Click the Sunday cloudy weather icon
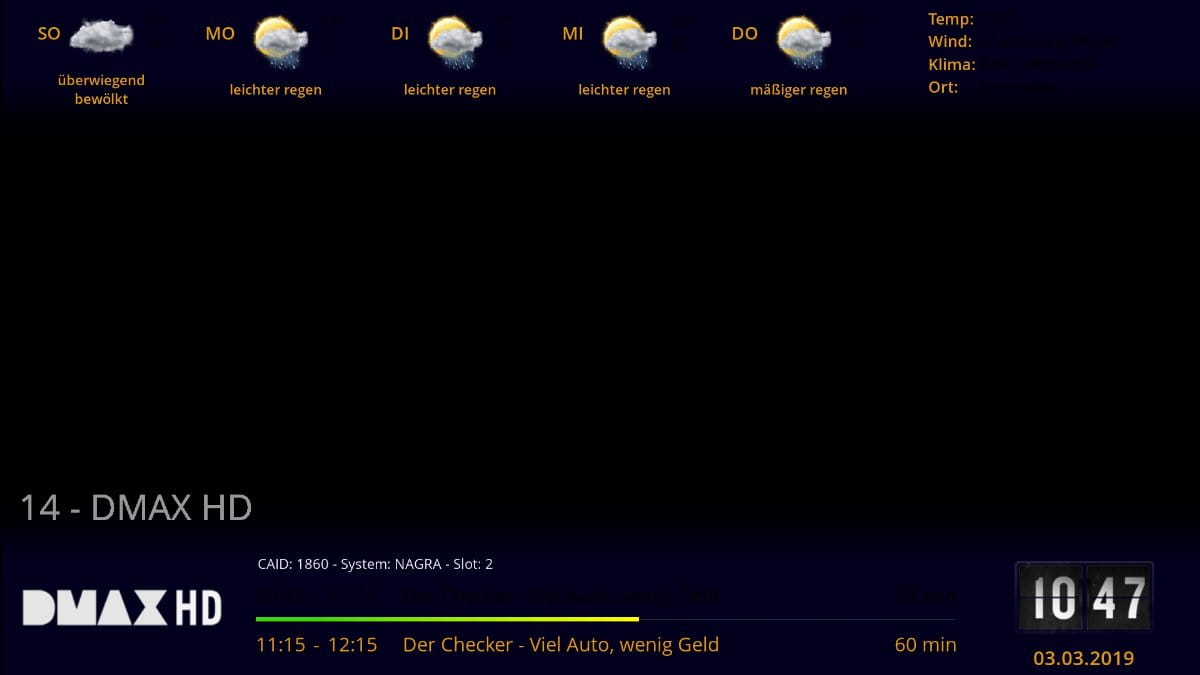The image size is (1200, 675). click(x=102, y=36)
